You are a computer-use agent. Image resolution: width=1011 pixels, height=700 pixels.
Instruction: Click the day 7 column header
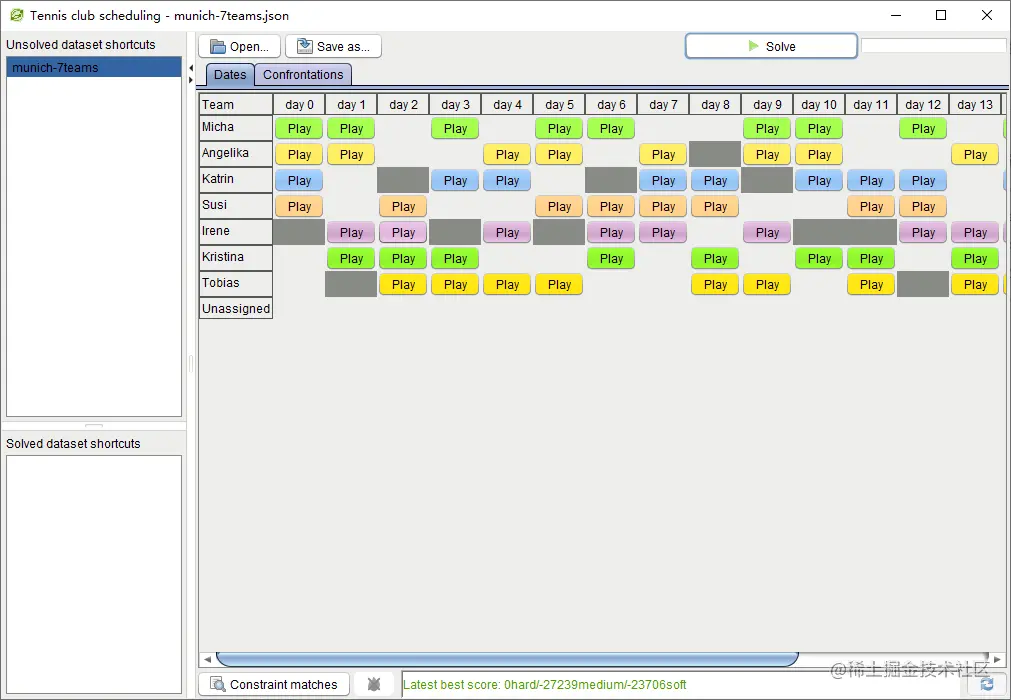663,104
